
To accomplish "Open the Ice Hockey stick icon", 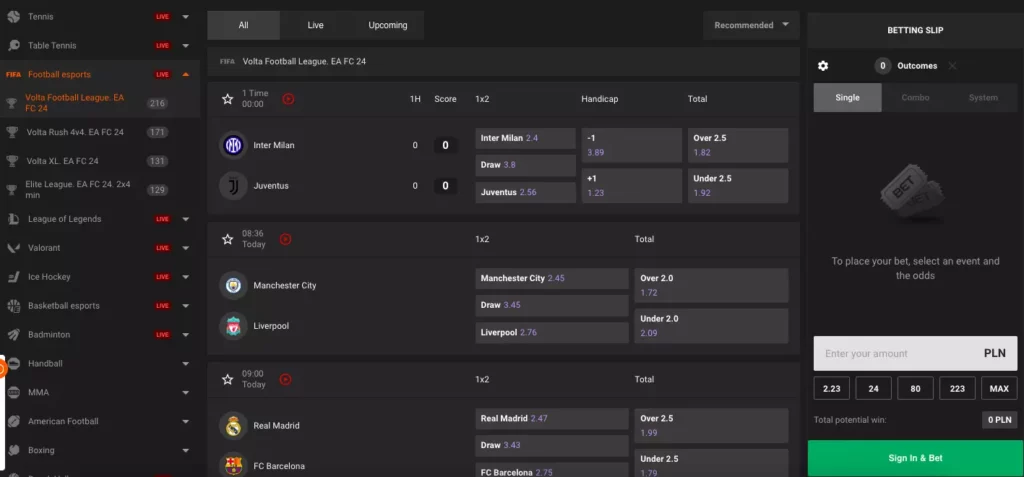I will tap(14, 276).
